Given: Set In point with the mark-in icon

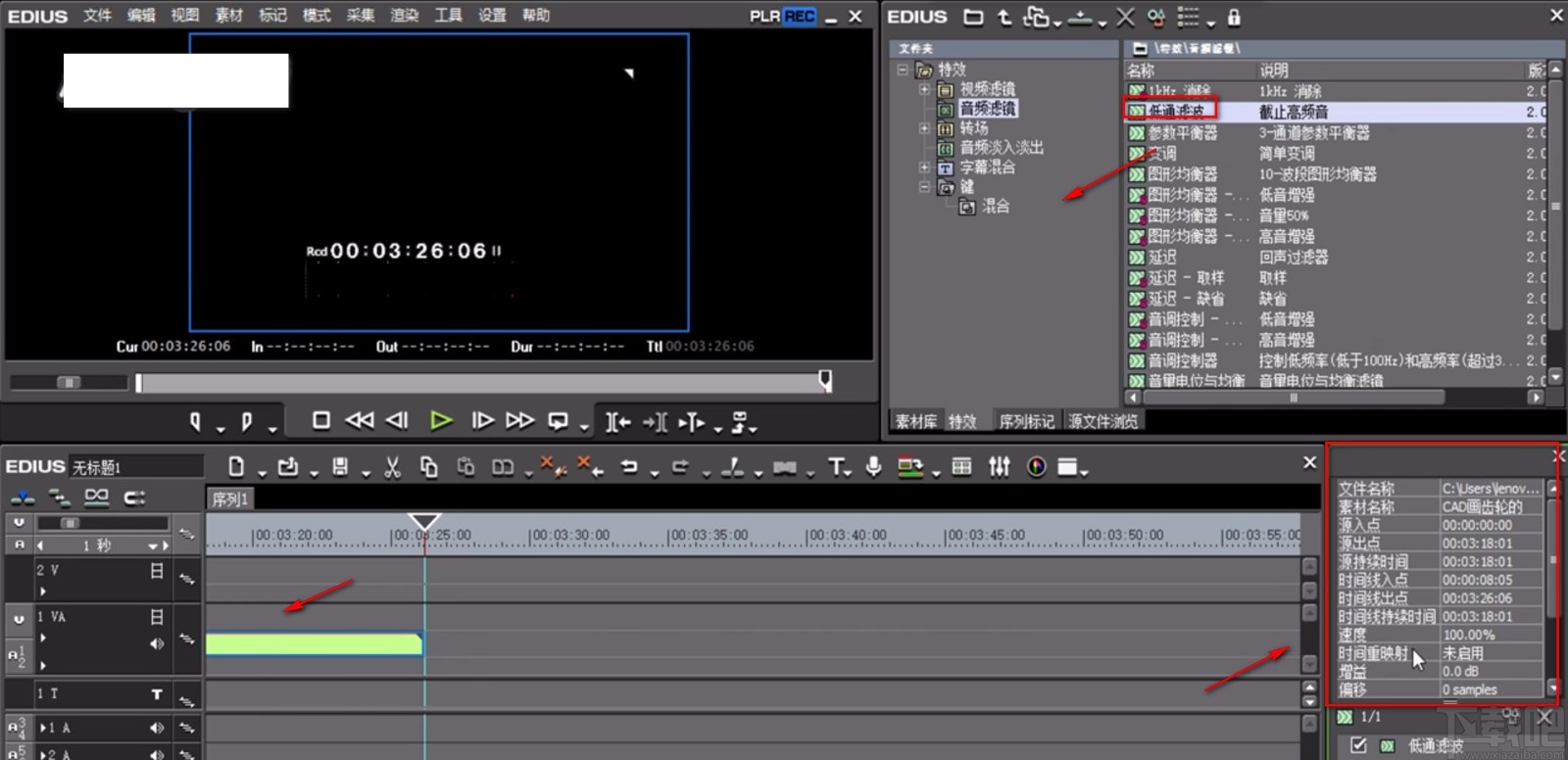Looking at the screenshot, I should tap(195, 421).
